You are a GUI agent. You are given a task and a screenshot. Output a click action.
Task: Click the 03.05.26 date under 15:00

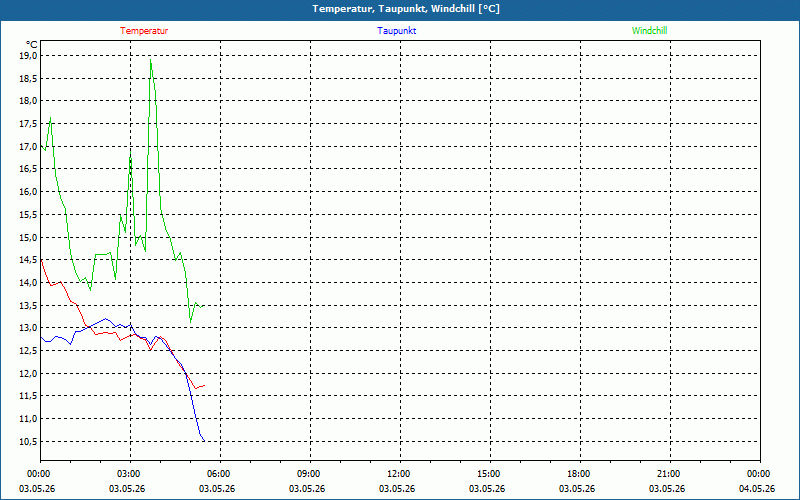point(487,489)
